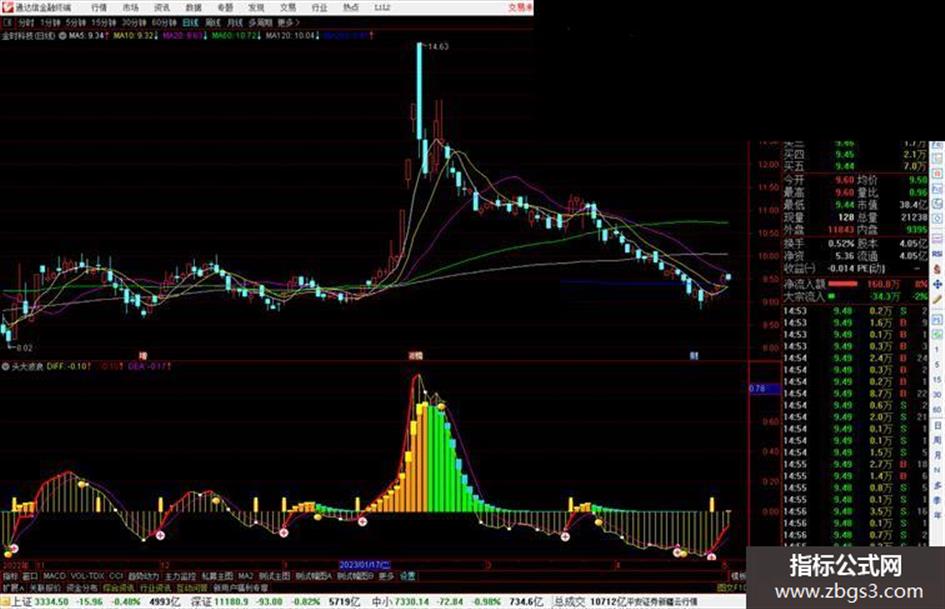The image size is (945, 609).
Task: Click the indicator circle icon beside MA5
Action: tap(62, 36)
